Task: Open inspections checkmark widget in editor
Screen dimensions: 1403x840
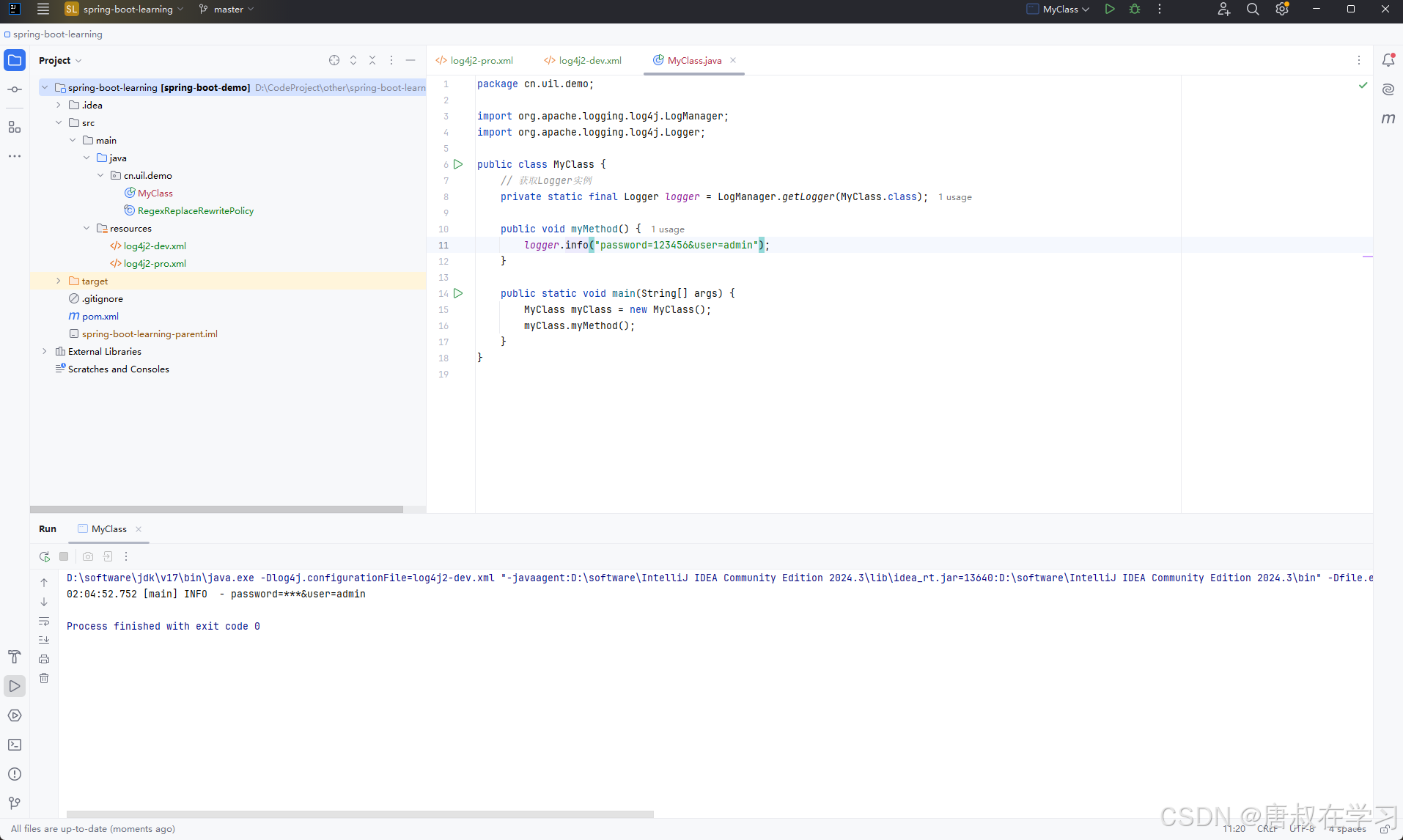Action: click(x=1363, y=85)
